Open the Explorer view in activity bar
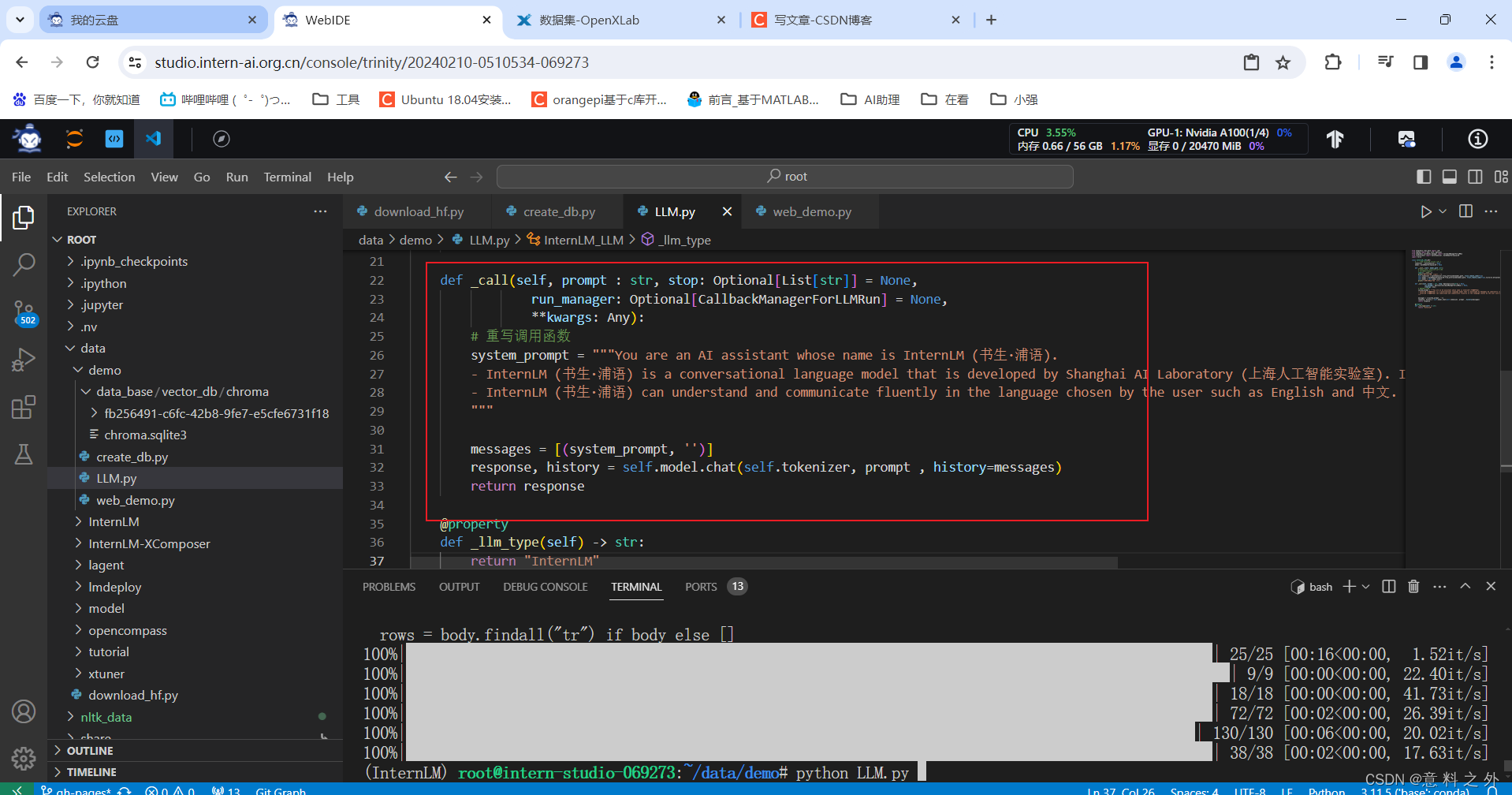1512x795 pixels. click(24, 217)
